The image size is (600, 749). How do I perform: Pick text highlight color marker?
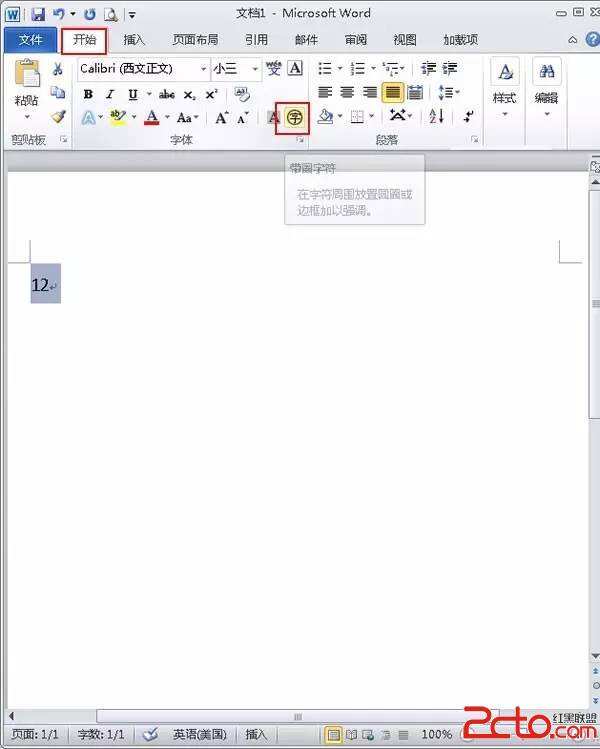click(118, 117)
